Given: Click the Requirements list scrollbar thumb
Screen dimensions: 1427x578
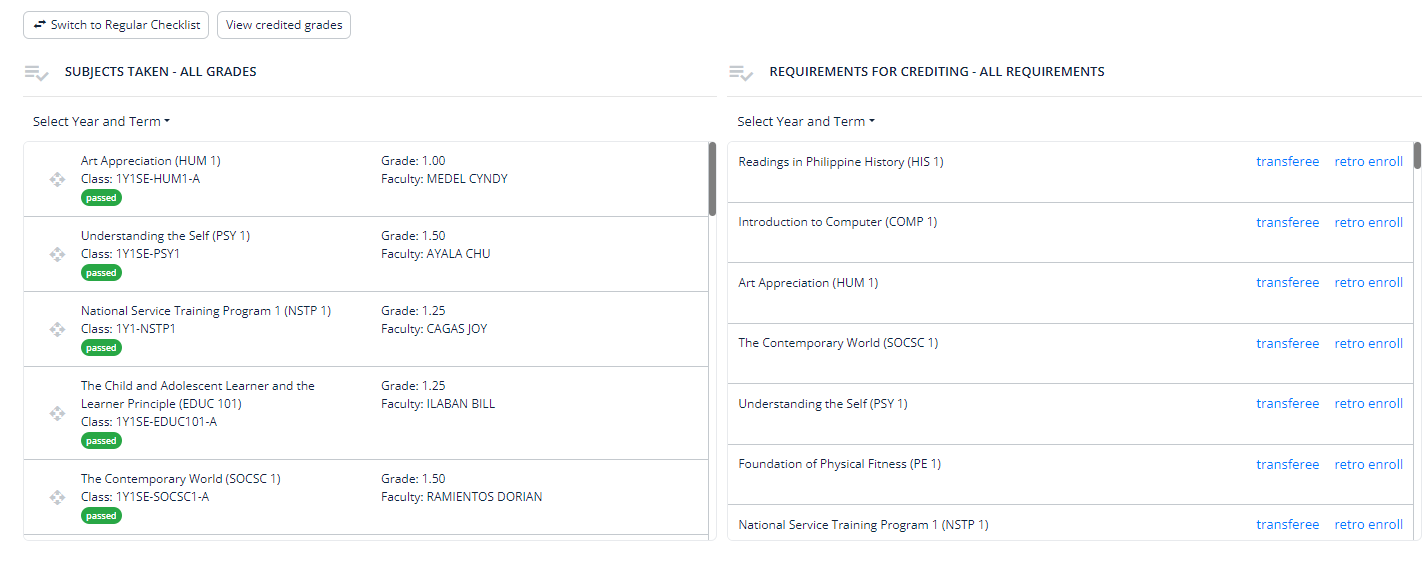Looking at the screenshot, I should 1417,156.
